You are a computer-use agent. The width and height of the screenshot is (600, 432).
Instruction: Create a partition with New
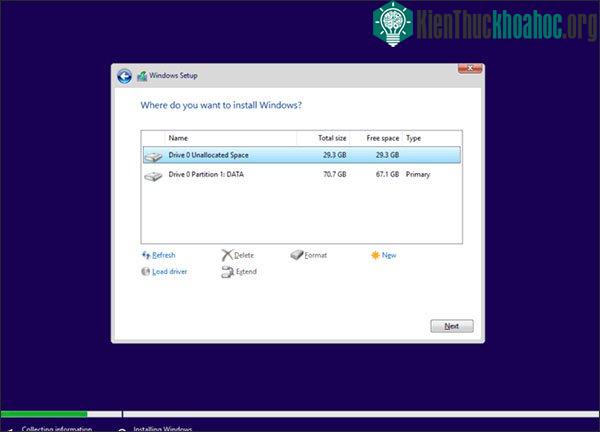pyautogui.click(x=389, y=255)
